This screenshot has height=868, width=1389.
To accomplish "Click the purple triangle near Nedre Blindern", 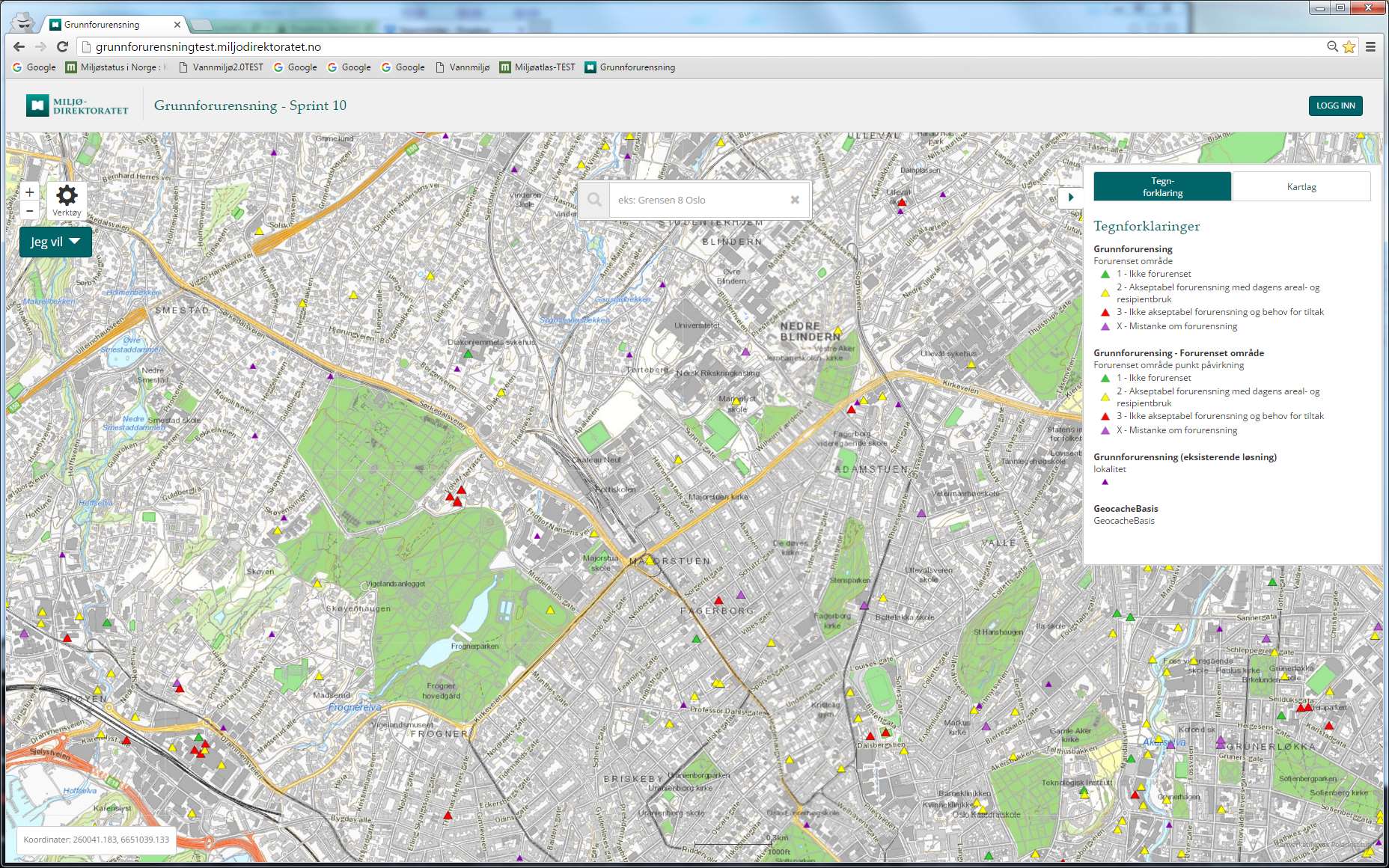I will (745, 352).
